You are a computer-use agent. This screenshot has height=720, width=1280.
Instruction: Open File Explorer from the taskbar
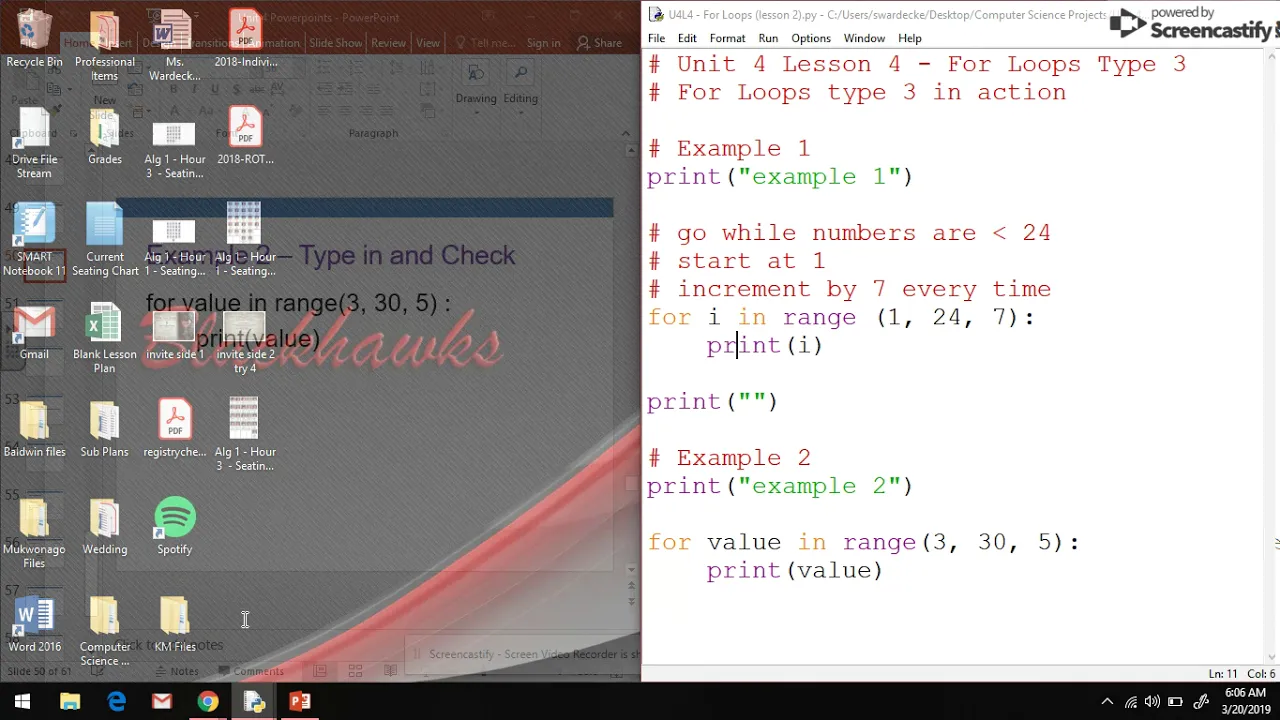click(x=70, y=702)
